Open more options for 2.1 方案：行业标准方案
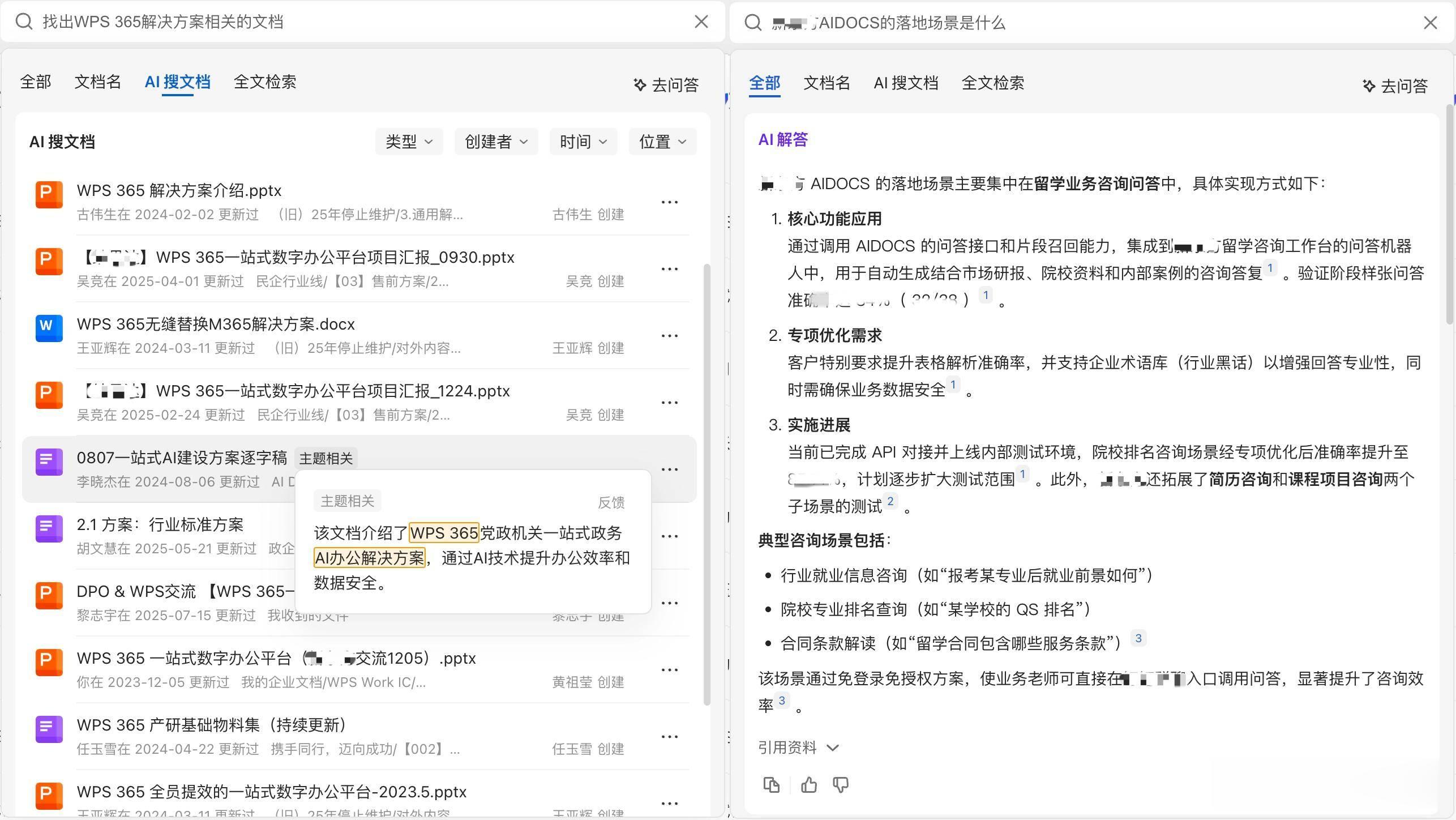This screenshot has height=820, width=1456. click(x=670, y=536)
